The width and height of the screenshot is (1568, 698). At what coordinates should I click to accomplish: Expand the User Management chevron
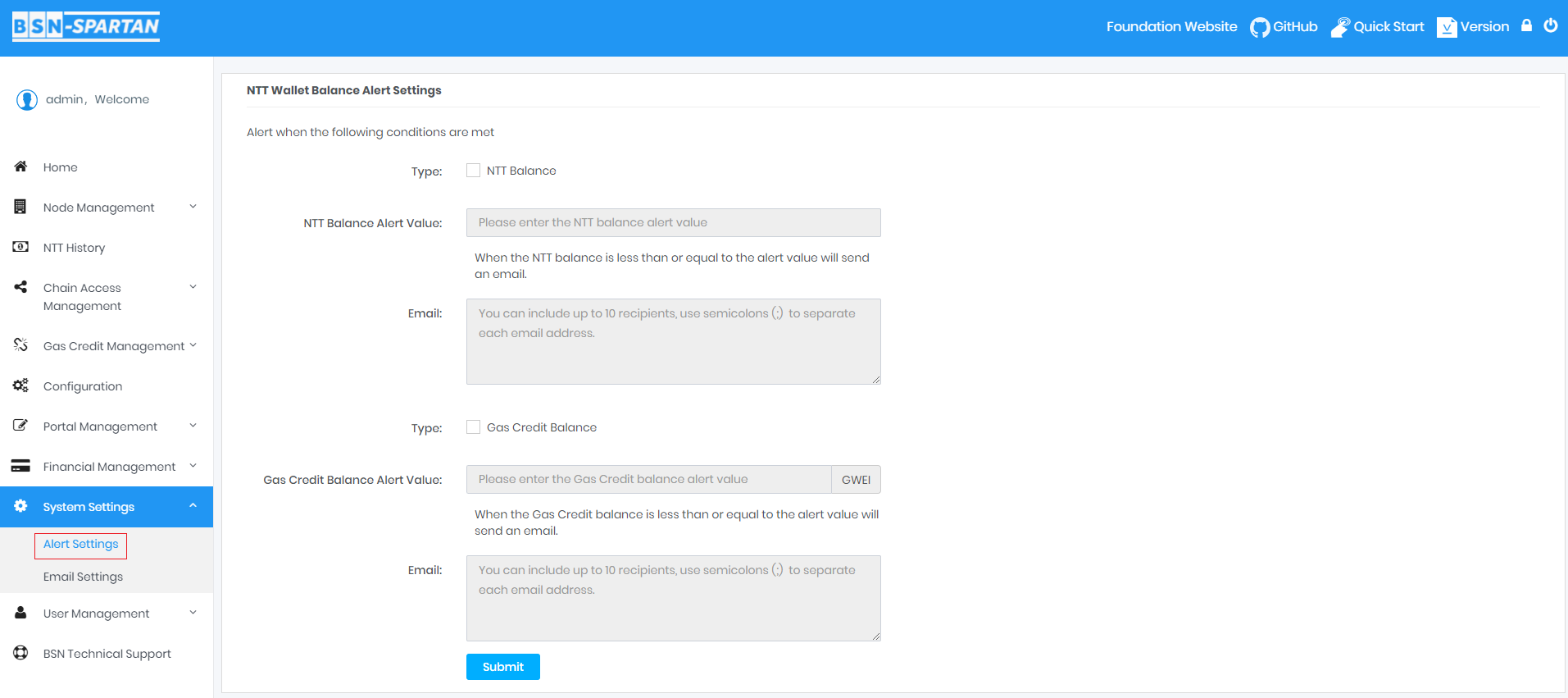193,613
